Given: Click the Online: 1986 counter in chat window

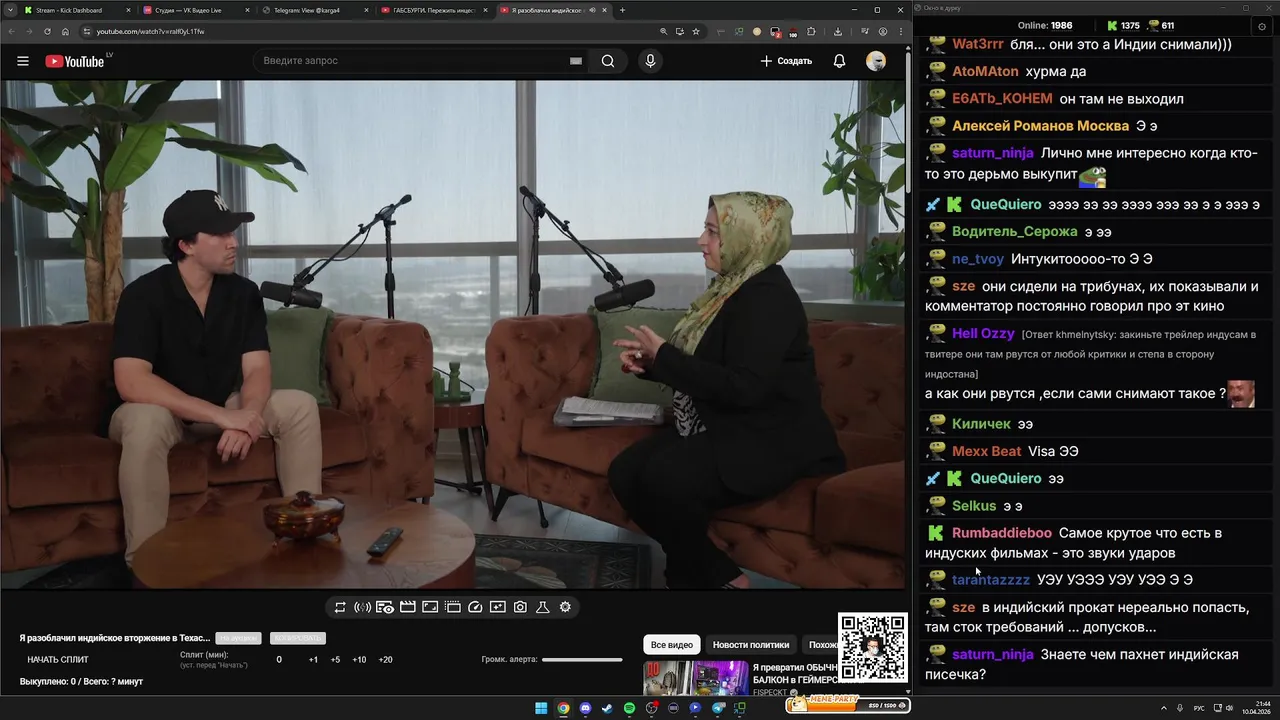Looking at the screenshot, I should pyautogui.click(x=1045, y=25).
